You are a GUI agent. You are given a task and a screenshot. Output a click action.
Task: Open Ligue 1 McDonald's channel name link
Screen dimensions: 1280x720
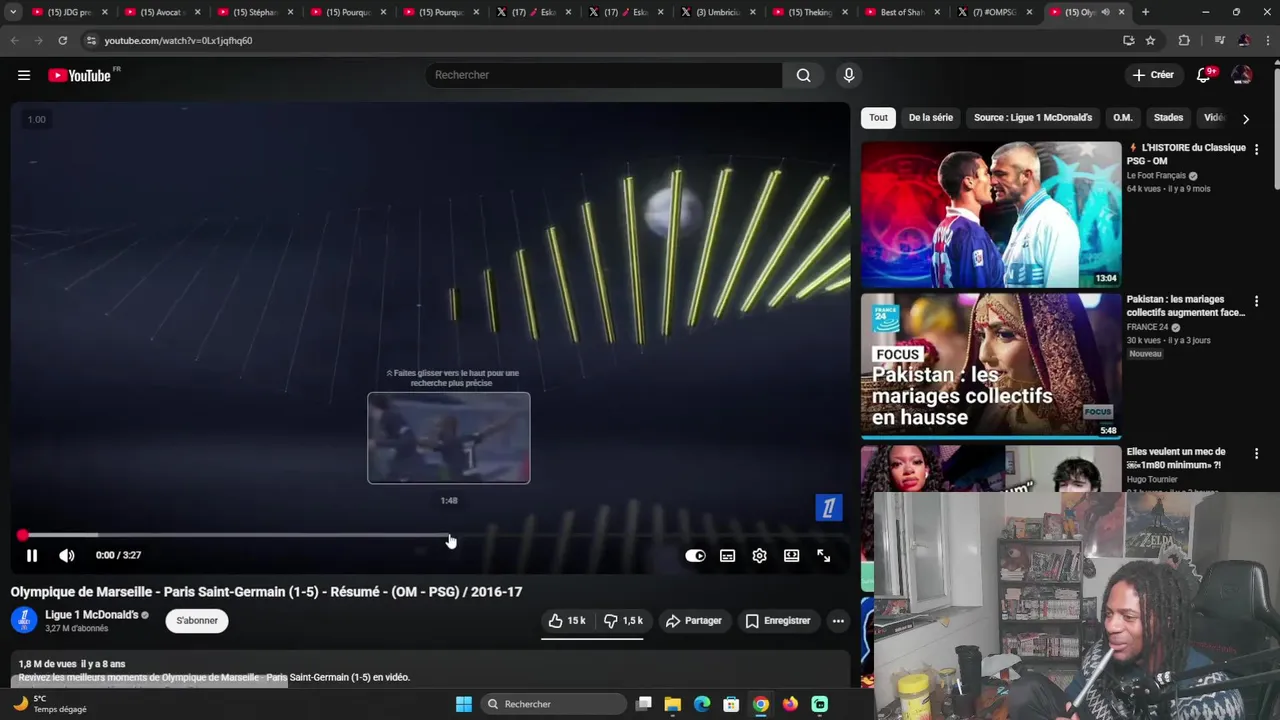point(91,615)
